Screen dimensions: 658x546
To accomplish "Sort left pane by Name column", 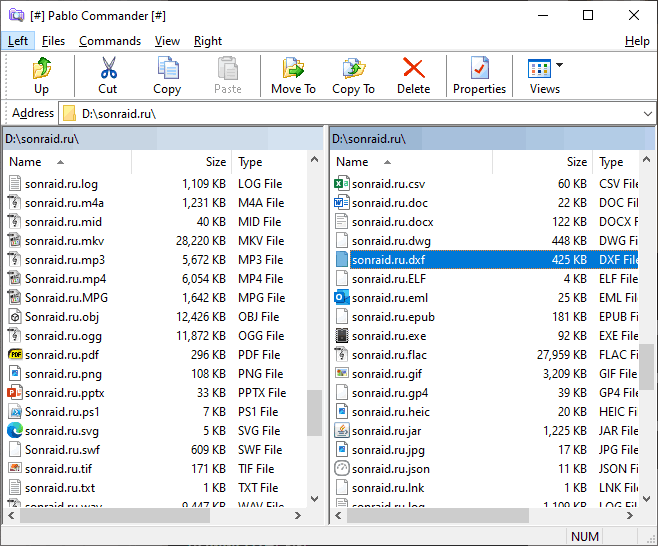I will (68, 162).
